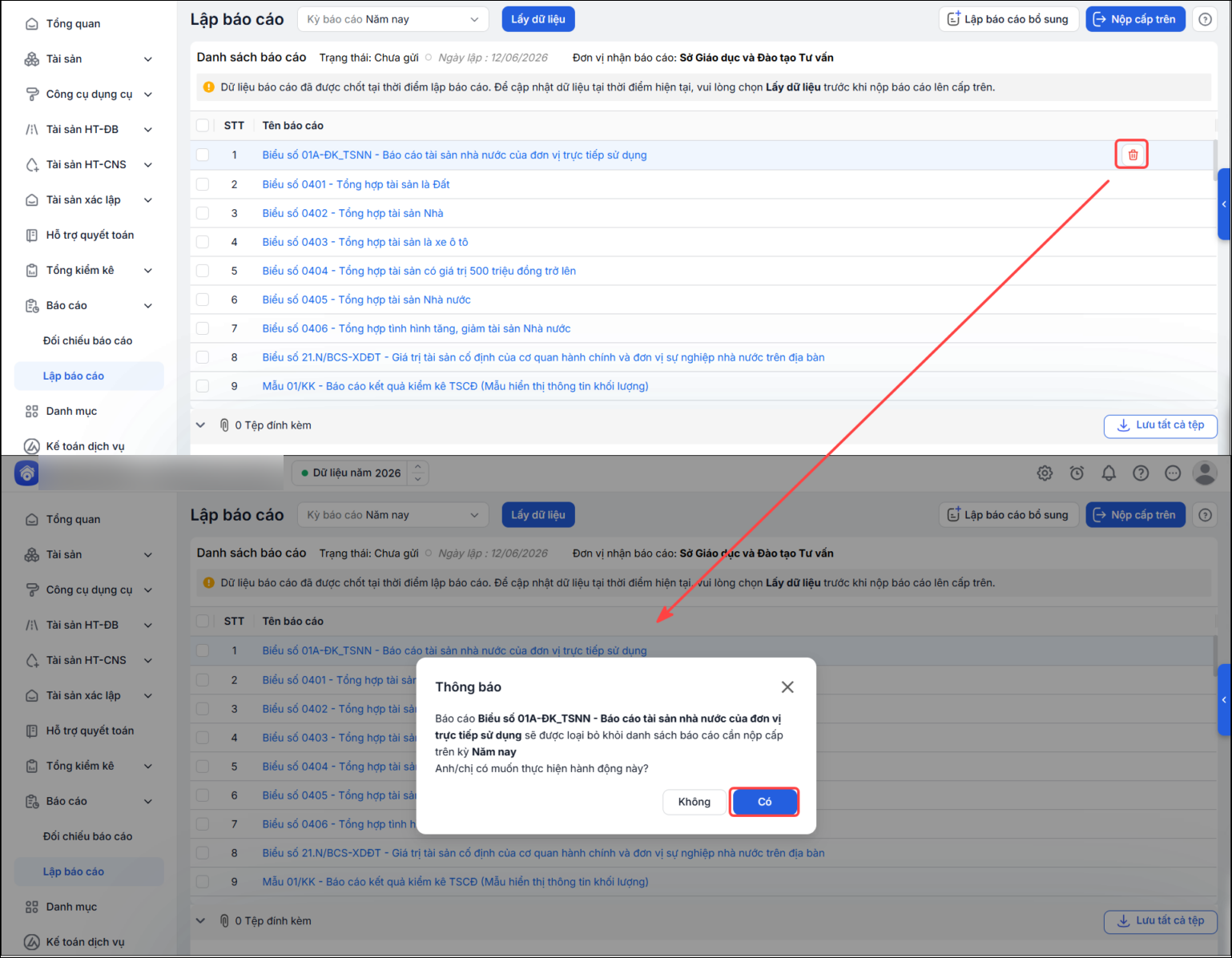The height and width of the screenshot is (958, 1232).
Task: Tick checkbox for row 2 Biểu số 0401, upper screenshot
Action: pos(203,184)
